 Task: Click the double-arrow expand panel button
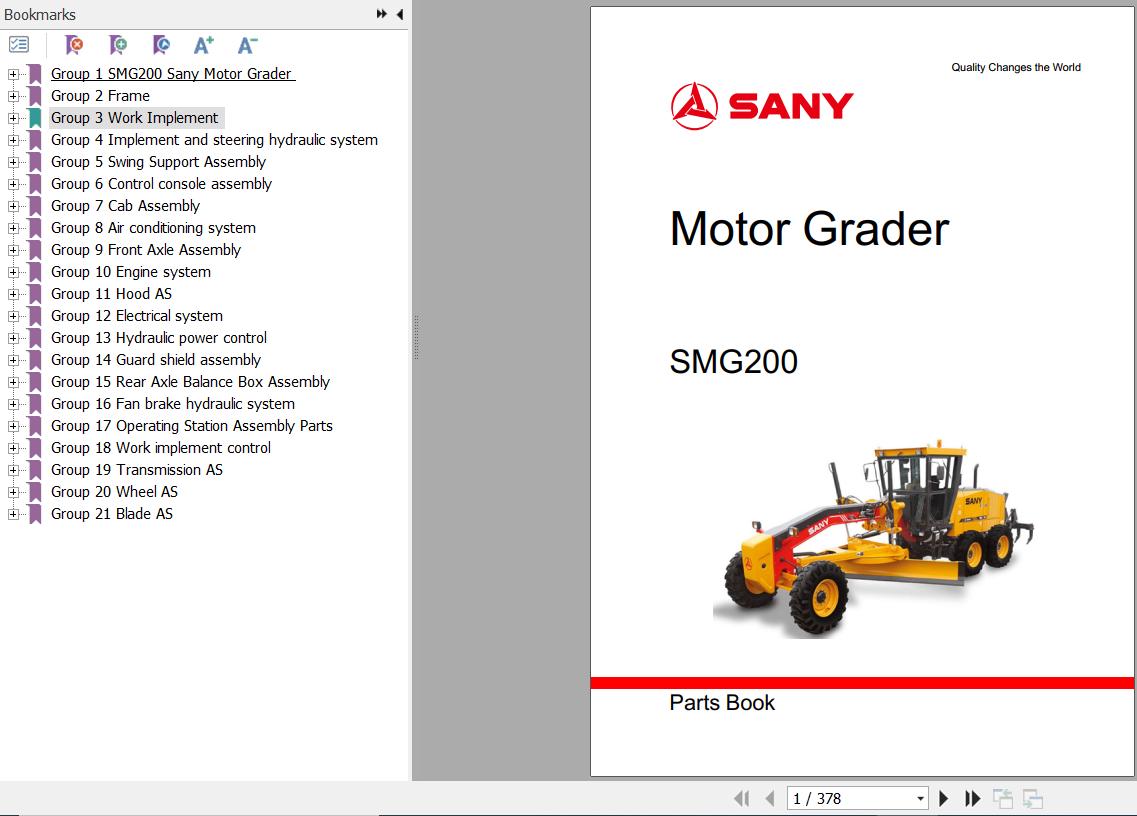click(x=382, y=14)
